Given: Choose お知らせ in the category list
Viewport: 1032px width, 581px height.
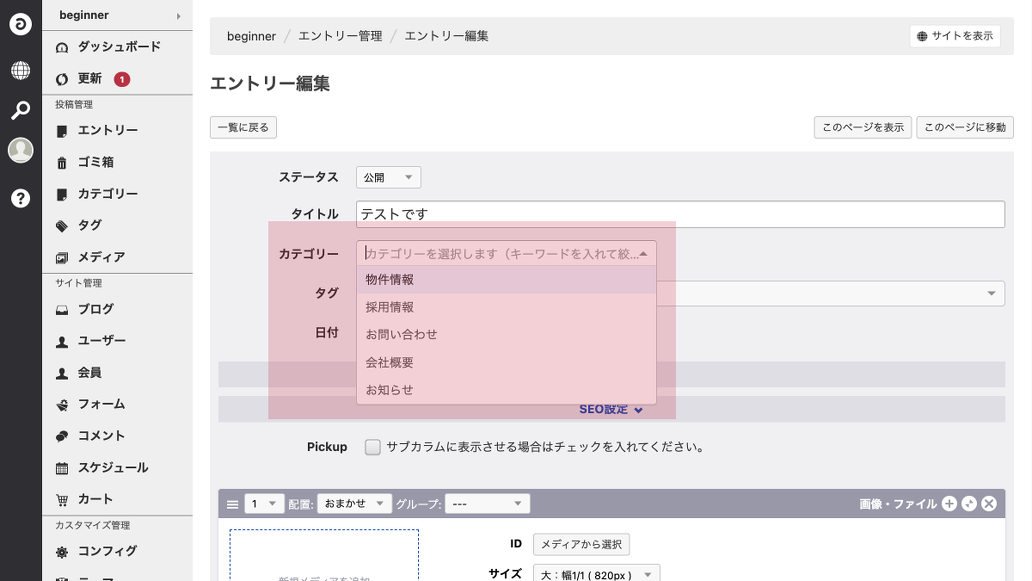Looking at the screenshot, I should point(389,390).
